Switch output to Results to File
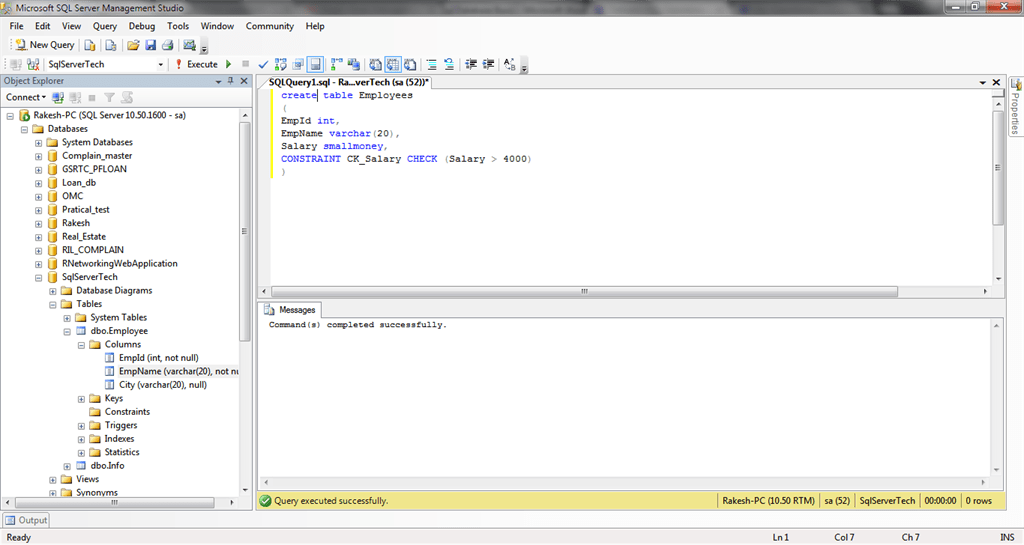This screenshot has width=1024, height=545. pos(410,64)
